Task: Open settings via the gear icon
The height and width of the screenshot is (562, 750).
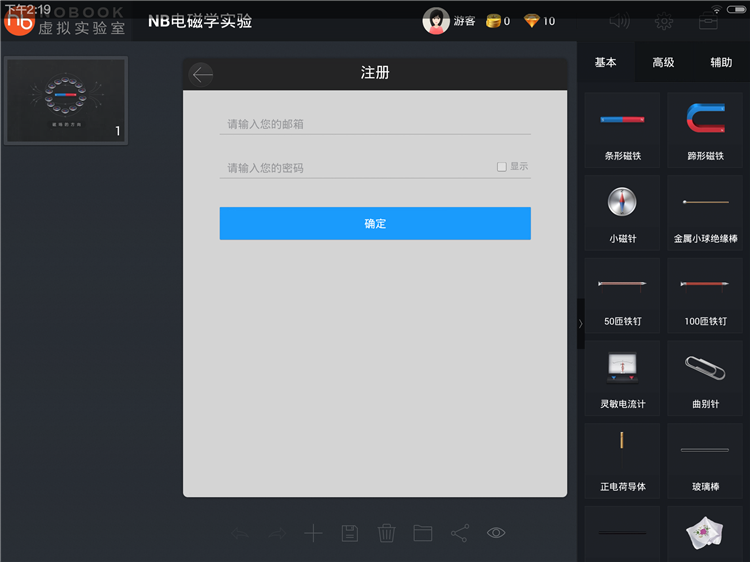Action: point(664,21)
